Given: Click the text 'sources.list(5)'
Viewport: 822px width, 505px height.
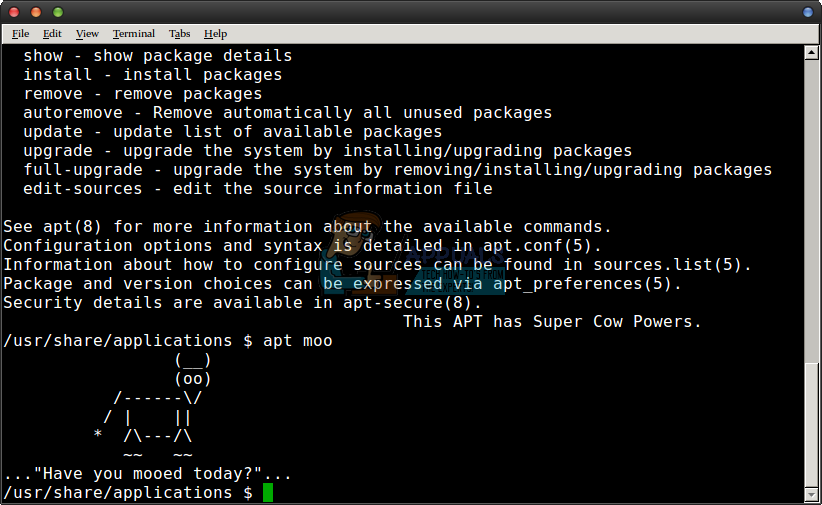Looking at the screenshot, I should [667, 265].
